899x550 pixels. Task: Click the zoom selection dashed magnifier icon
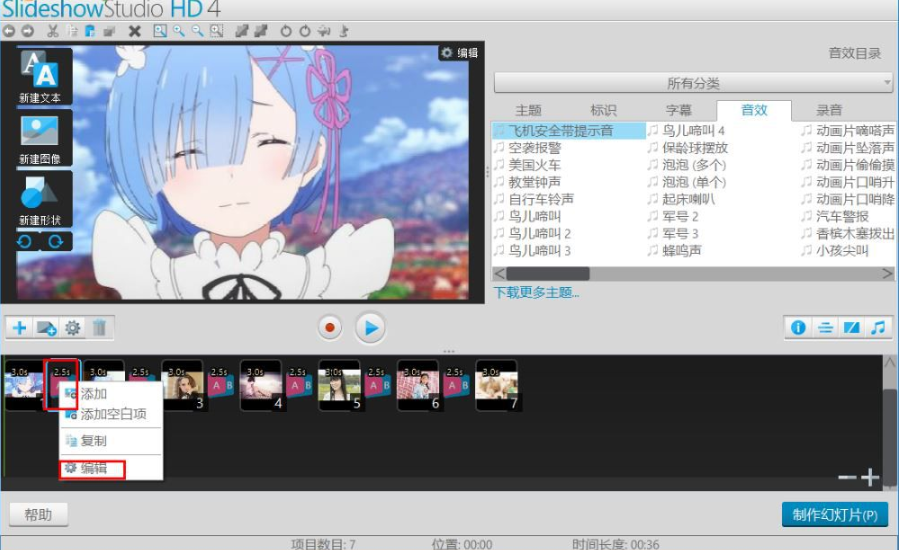click(x=216, y=31)
